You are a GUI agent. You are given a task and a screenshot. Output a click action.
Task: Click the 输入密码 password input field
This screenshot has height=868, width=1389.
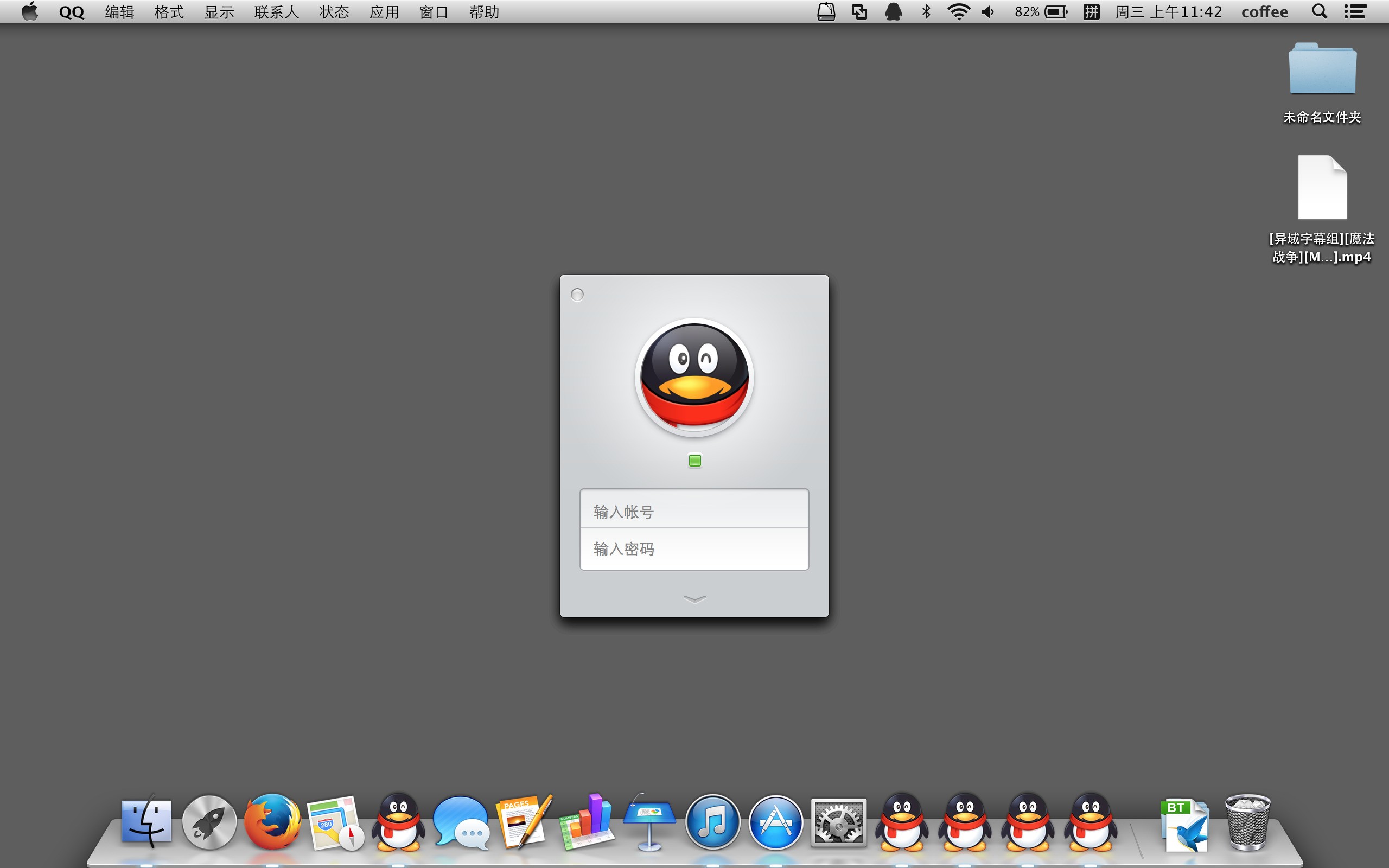[x=695, y=548]
